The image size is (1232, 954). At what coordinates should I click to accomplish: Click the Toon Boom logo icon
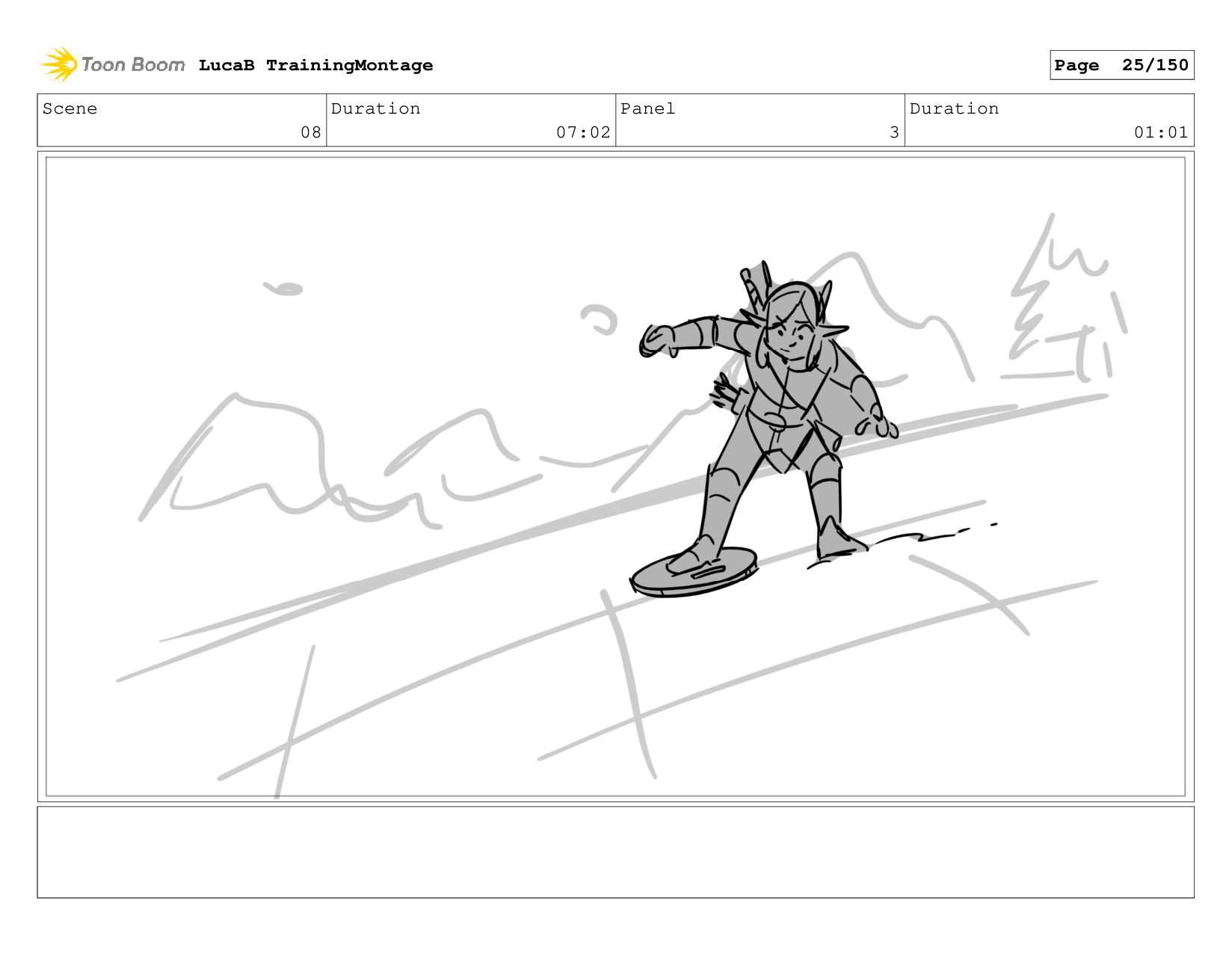click(59, 64)
